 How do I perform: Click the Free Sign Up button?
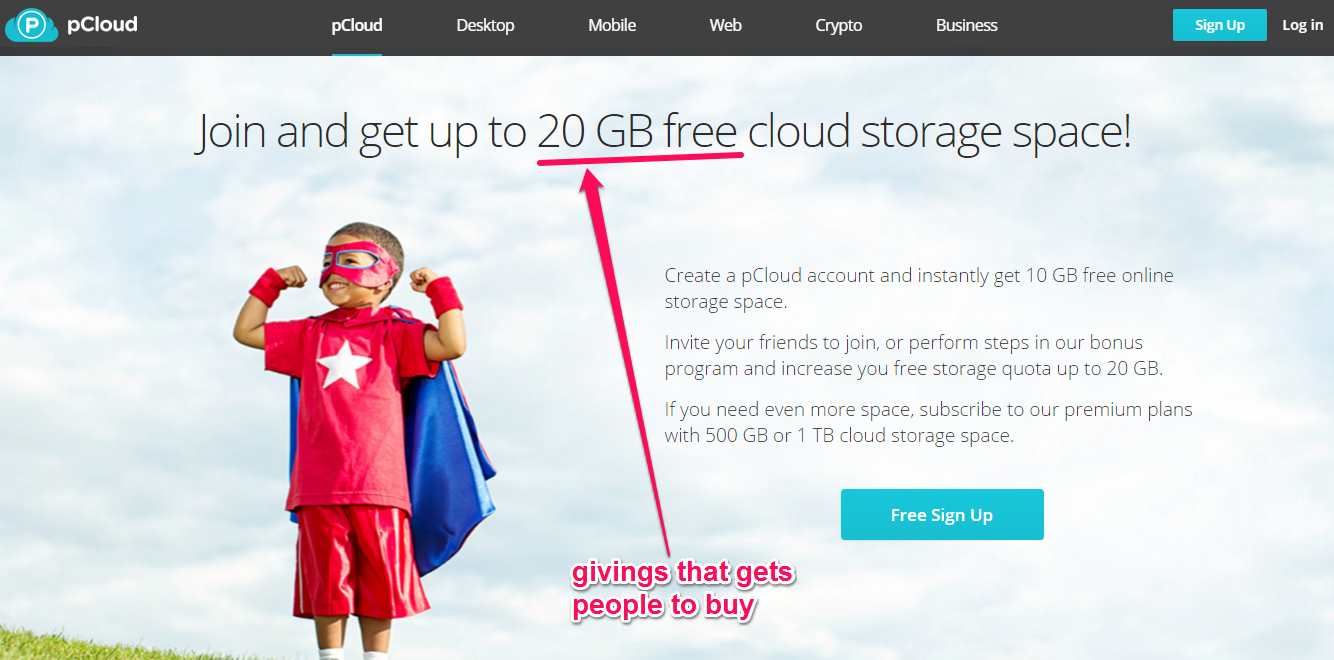point(942,515)
